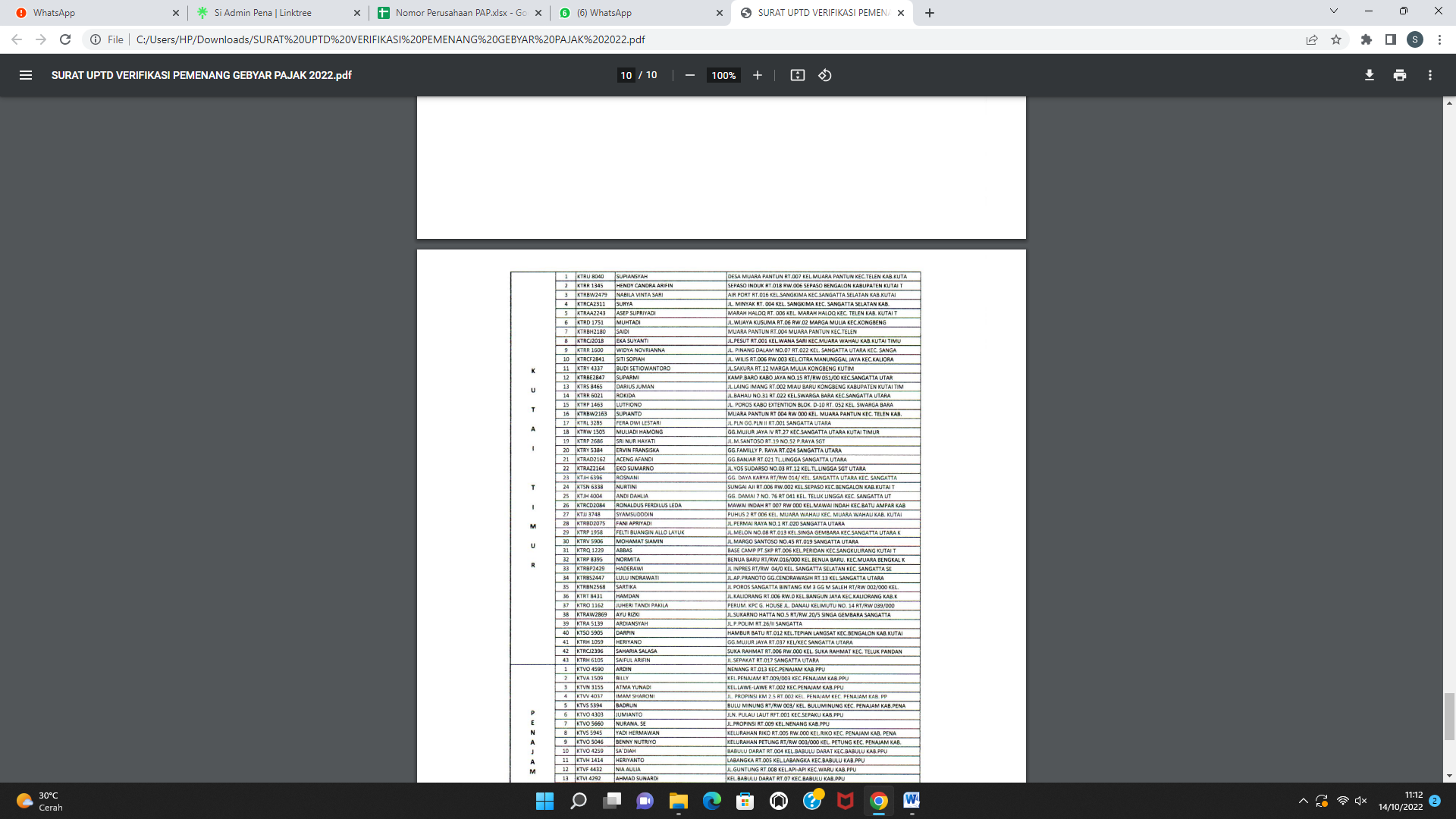Click the page number input field

click(x=626, y=75)
